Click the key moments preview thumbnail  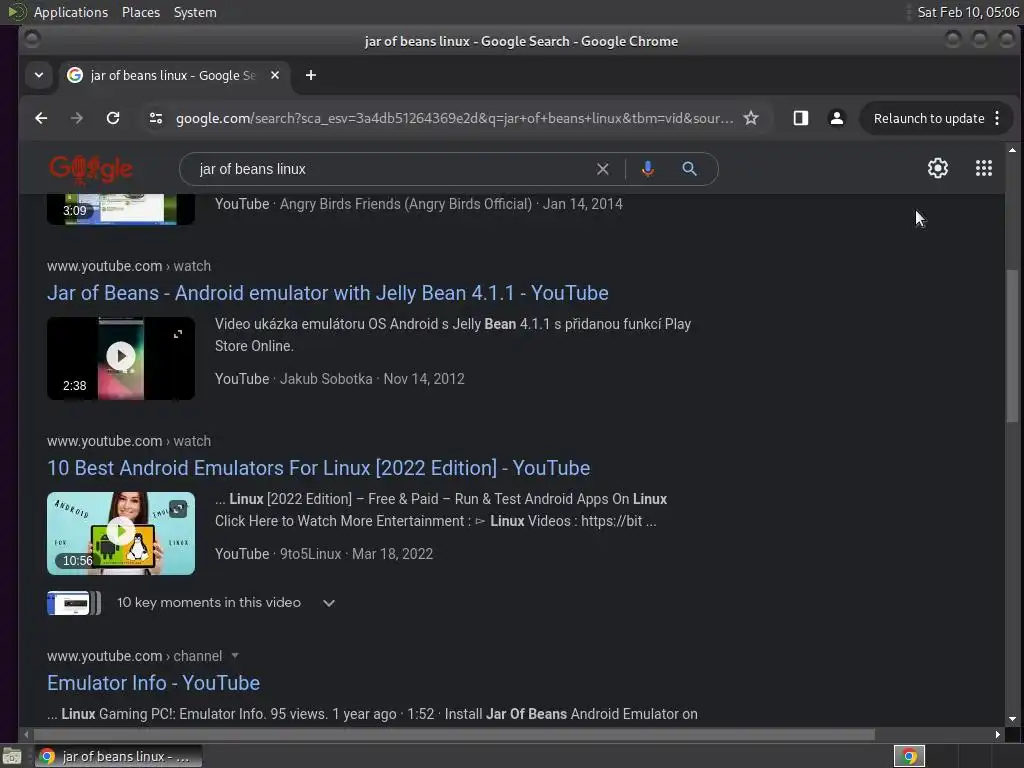pyautogui.click(x=74, y=603)
